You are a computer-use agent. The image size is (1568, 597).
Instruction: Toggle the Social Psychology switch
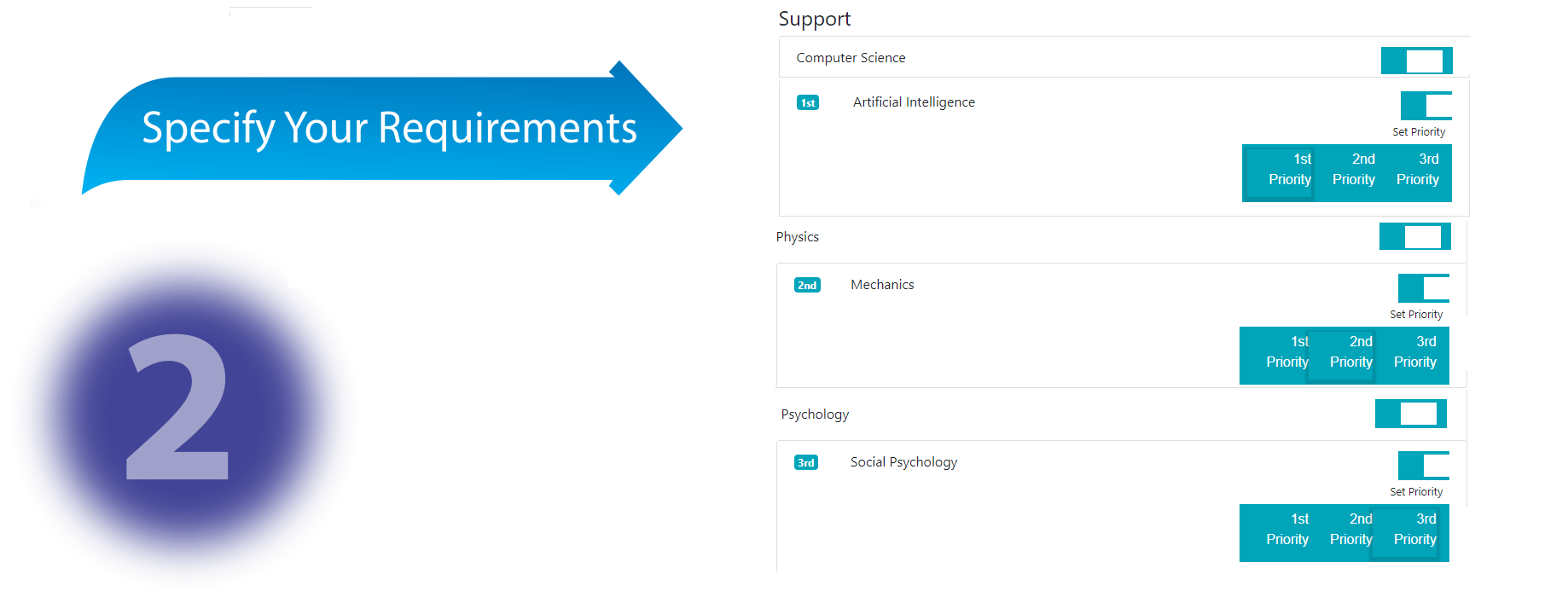1423,466
